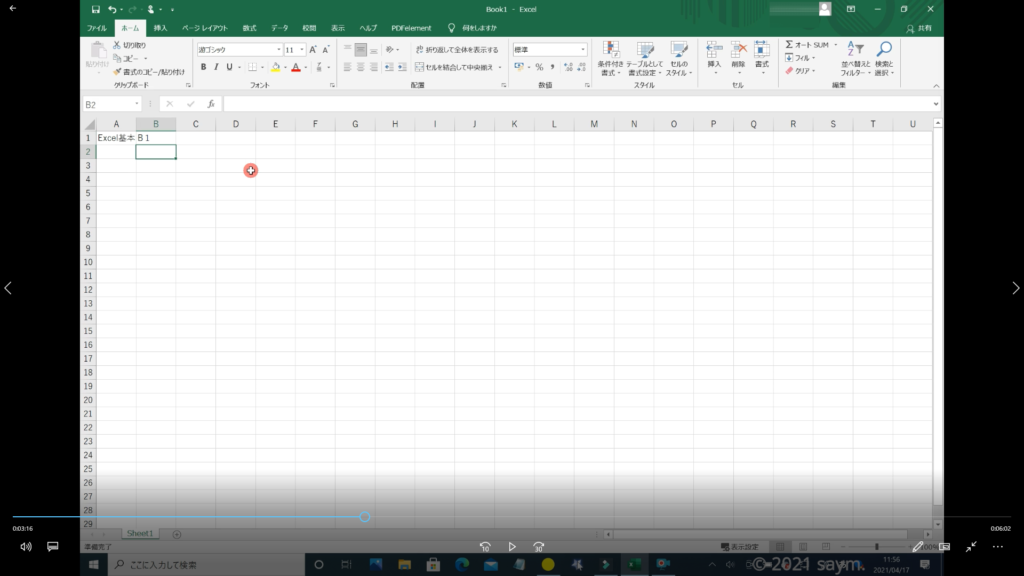Viewport: 1024px width, 576px height.
Task: Click the Cut (切り取り) scissors icon
Action: (x=117, y=45)
